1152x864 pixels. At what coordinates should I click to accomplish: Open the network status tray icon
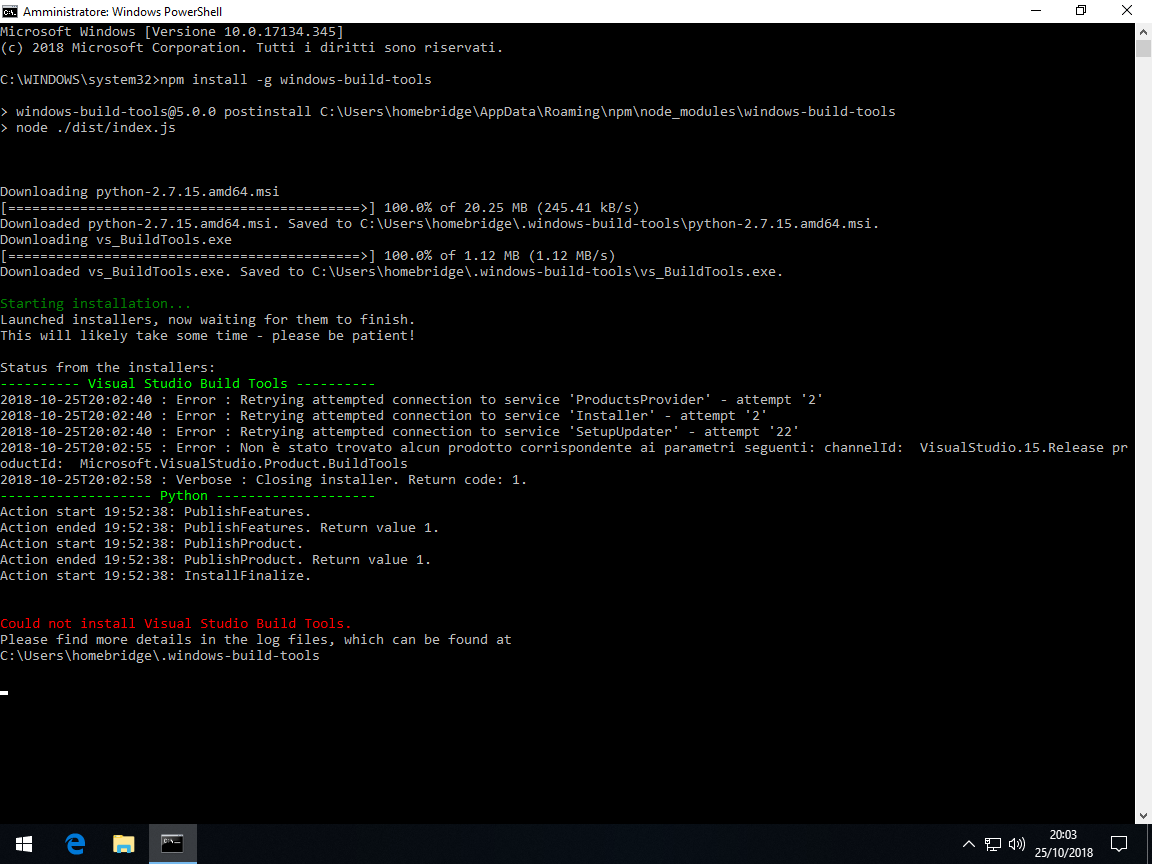(x=993, y=843)
